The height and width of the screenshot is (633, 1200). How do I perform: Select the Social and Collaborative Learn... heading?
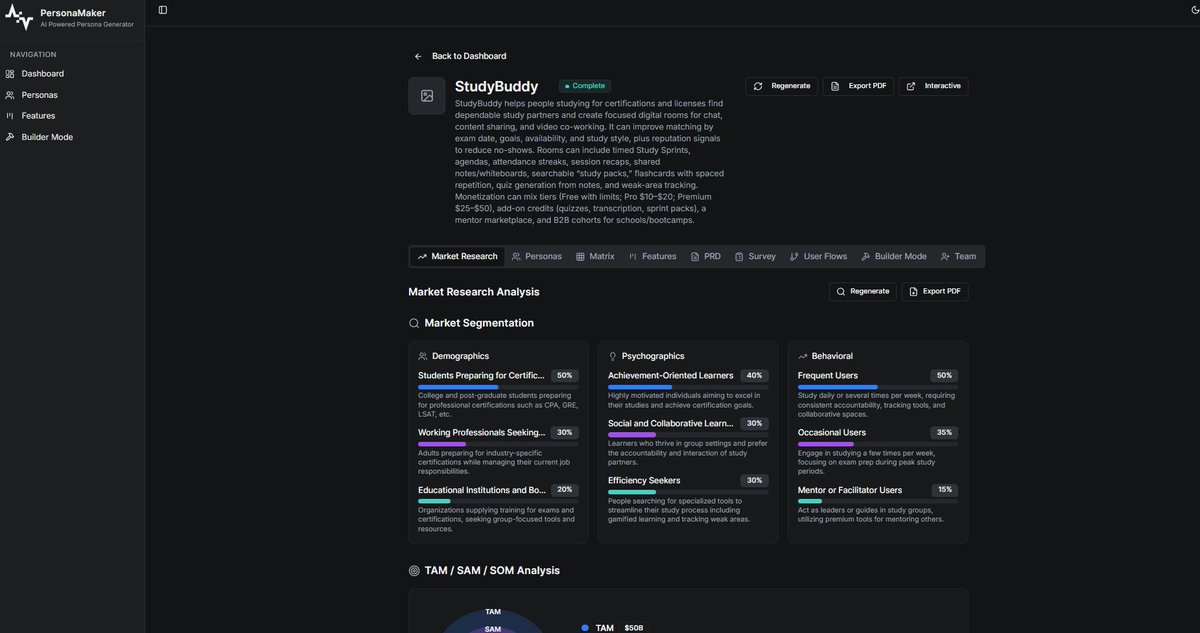(x=671, y=424)
